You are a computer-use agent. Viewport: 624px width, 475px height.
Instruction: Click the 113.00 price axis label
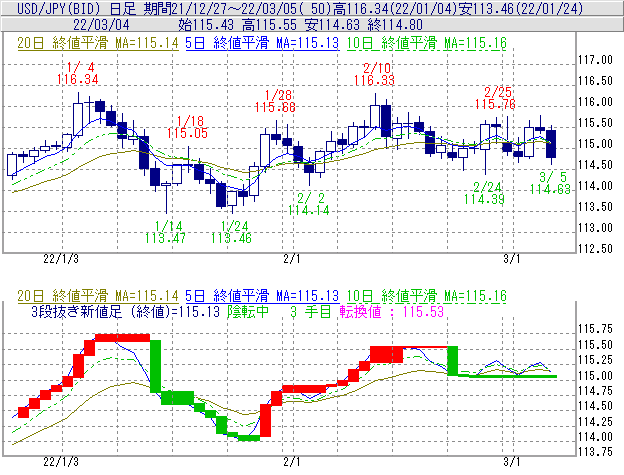[x=595, y=228]
